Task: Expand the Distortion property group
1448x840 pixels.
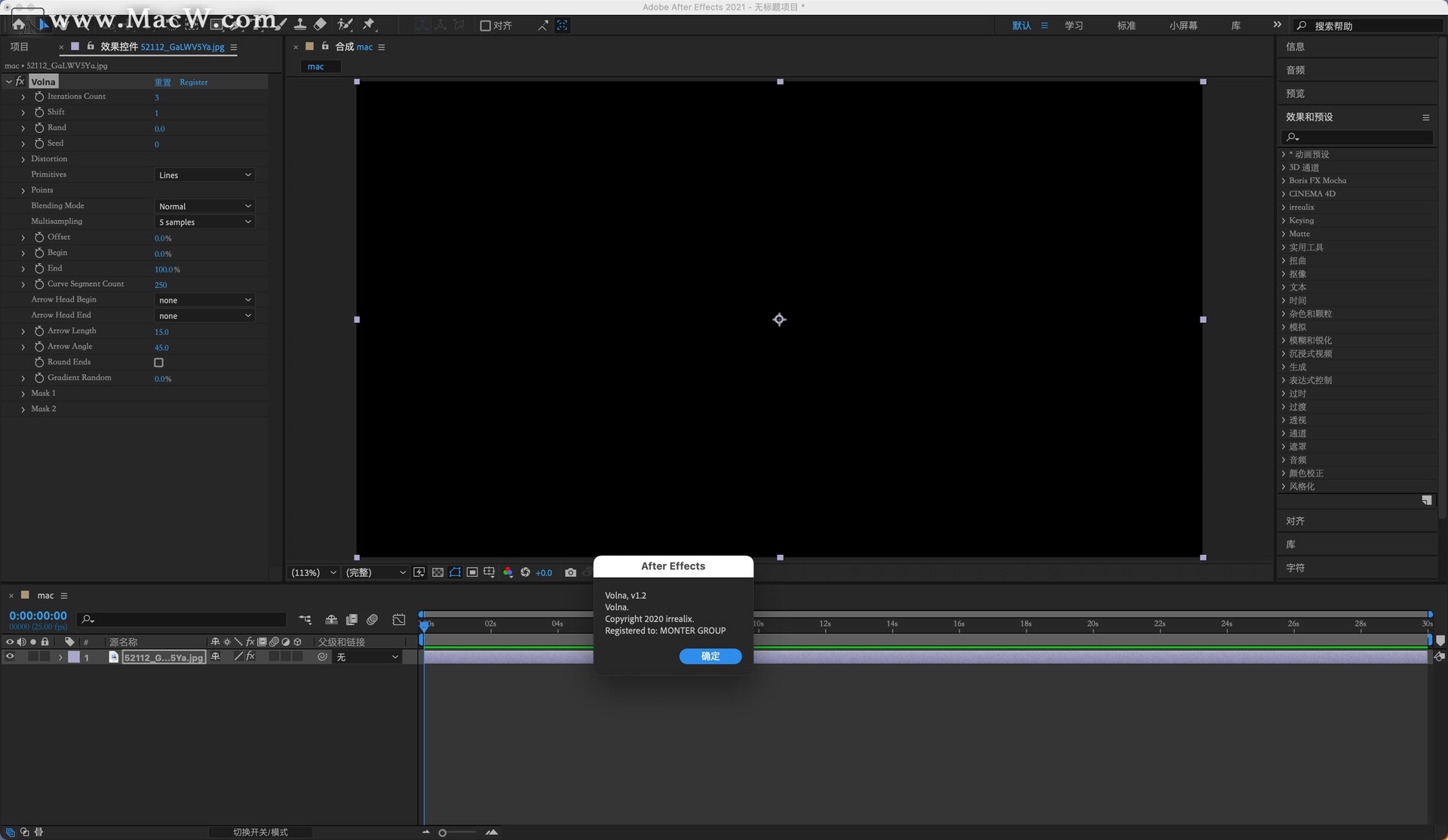Action: [x=23, y=159]
